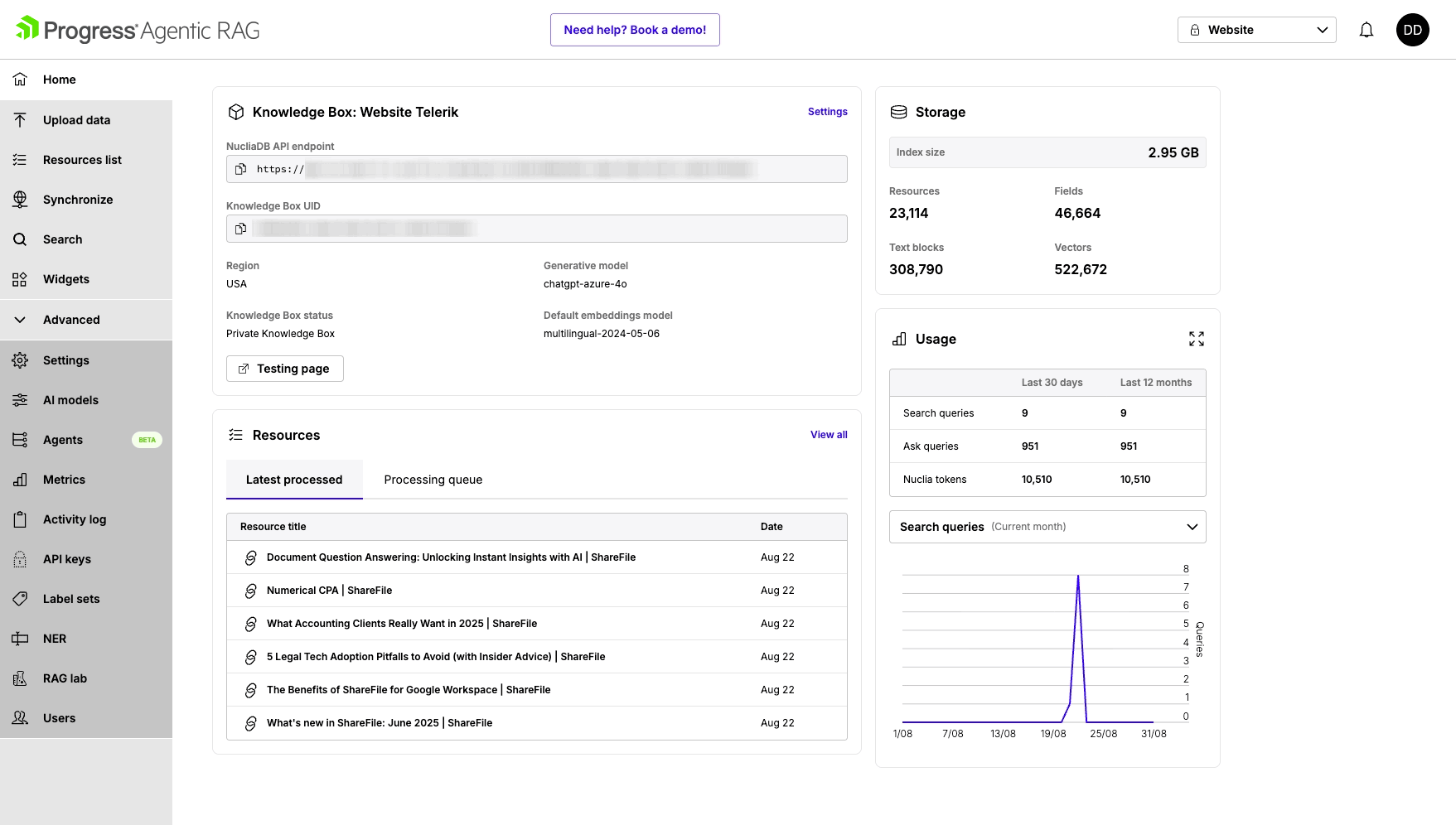Select the Latest processed tab
The image size is (1456, 825).
coord(294,480)
